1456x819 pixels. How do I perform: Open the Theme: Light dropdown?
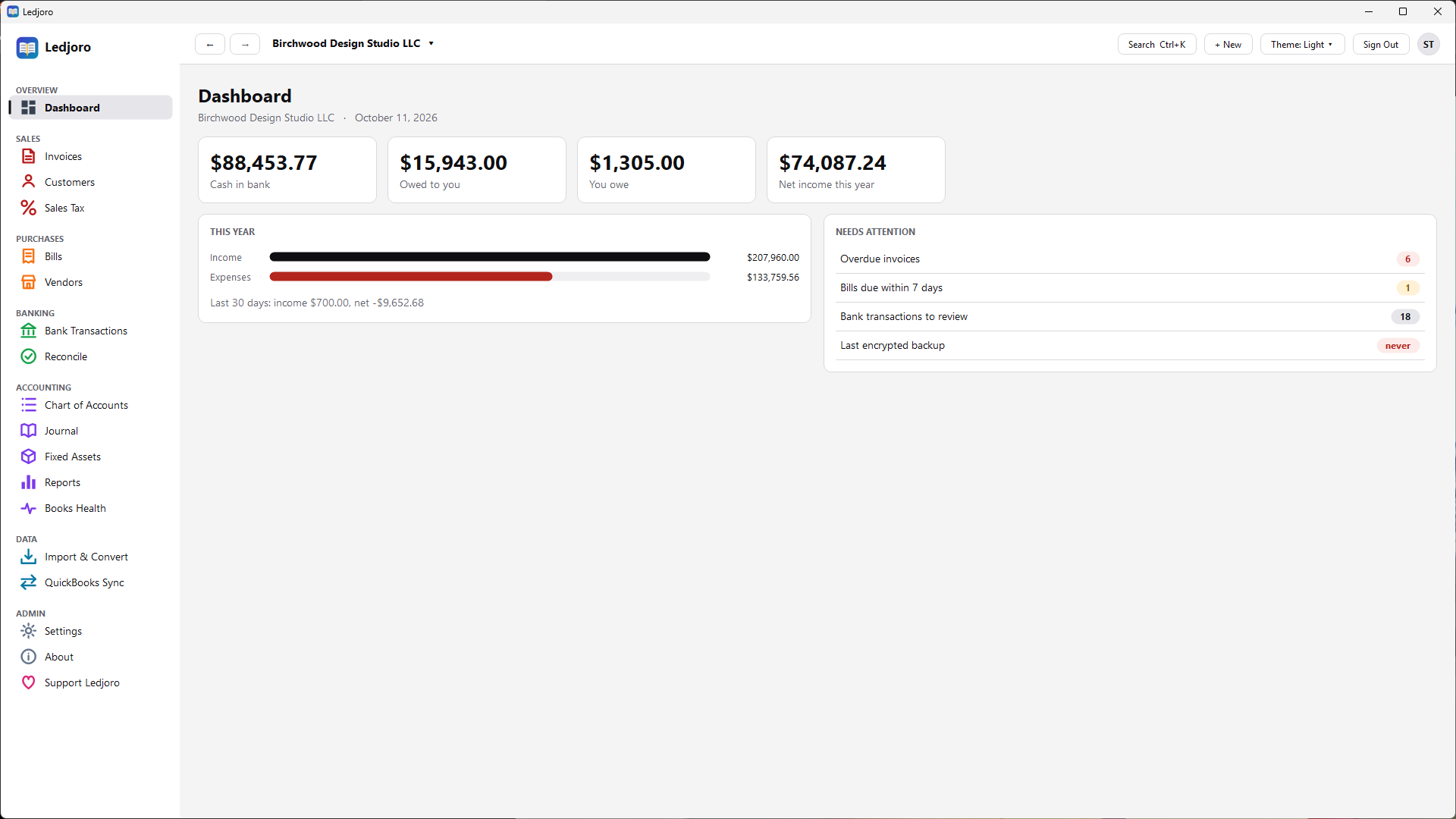click(1302, 45)
